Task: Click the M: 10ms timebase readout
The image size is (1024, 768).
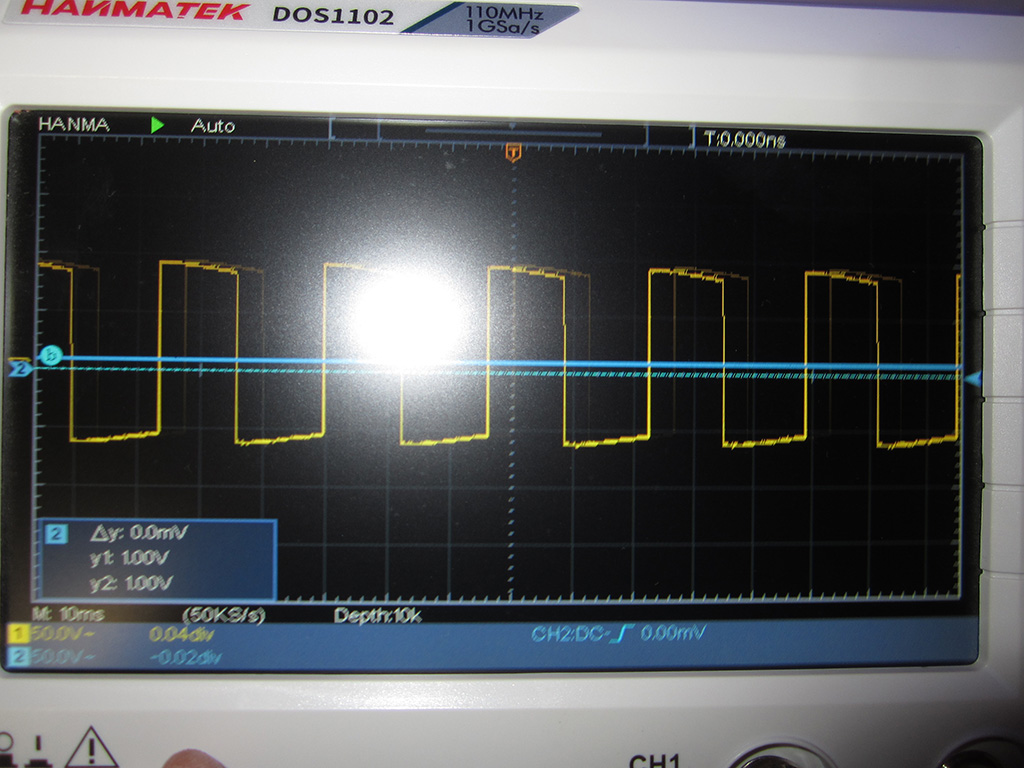Action: (68, 614)
